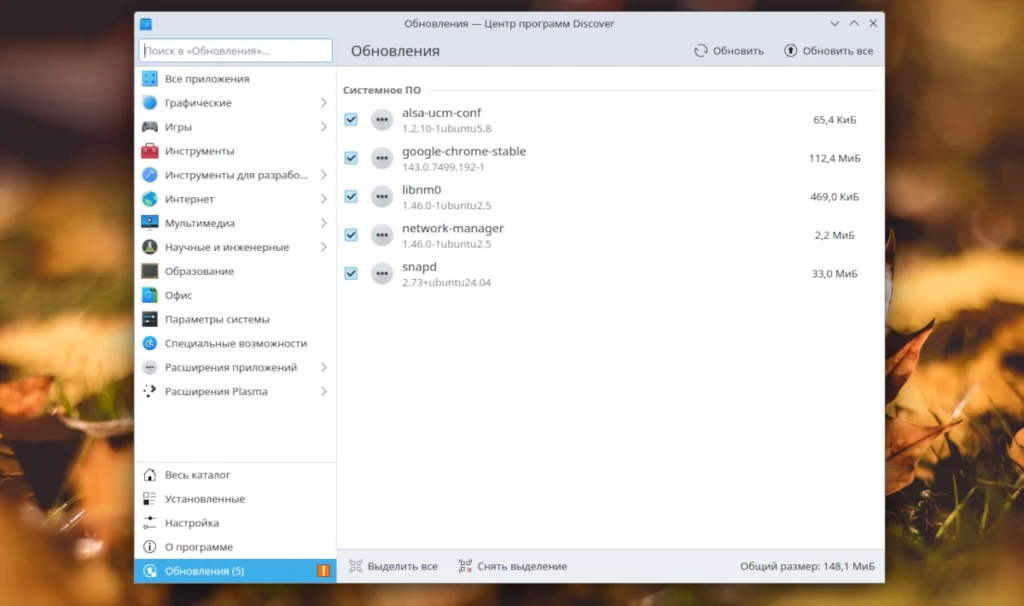
Task: Click the snapd package icon
Action: pyautogui.click(x=382, y=274)
